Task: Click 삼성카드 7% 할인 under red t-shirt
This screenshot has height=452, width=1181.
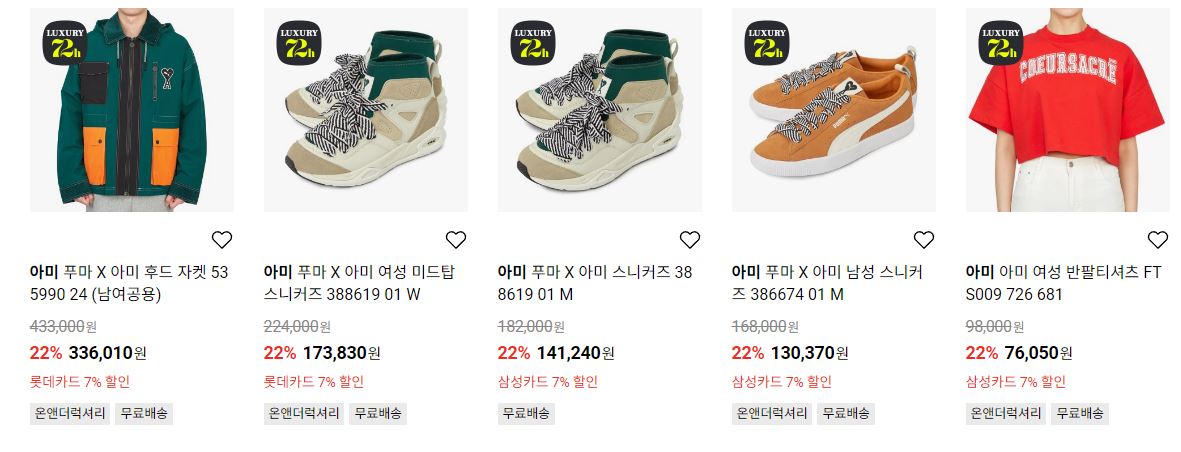Action: coord(1015,382)
